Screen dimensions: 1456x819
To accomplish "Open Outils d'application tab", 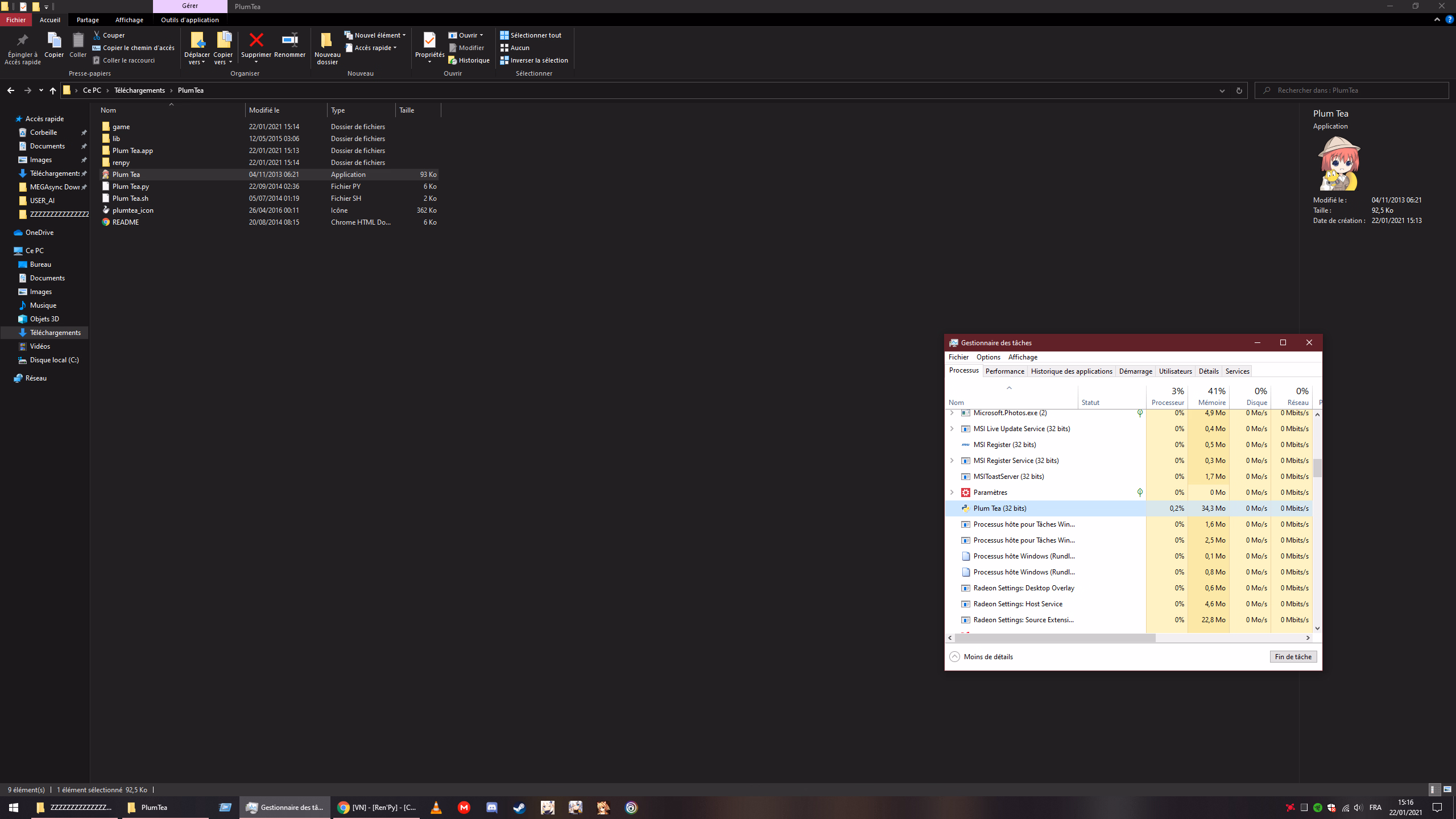I will [190, 20].
